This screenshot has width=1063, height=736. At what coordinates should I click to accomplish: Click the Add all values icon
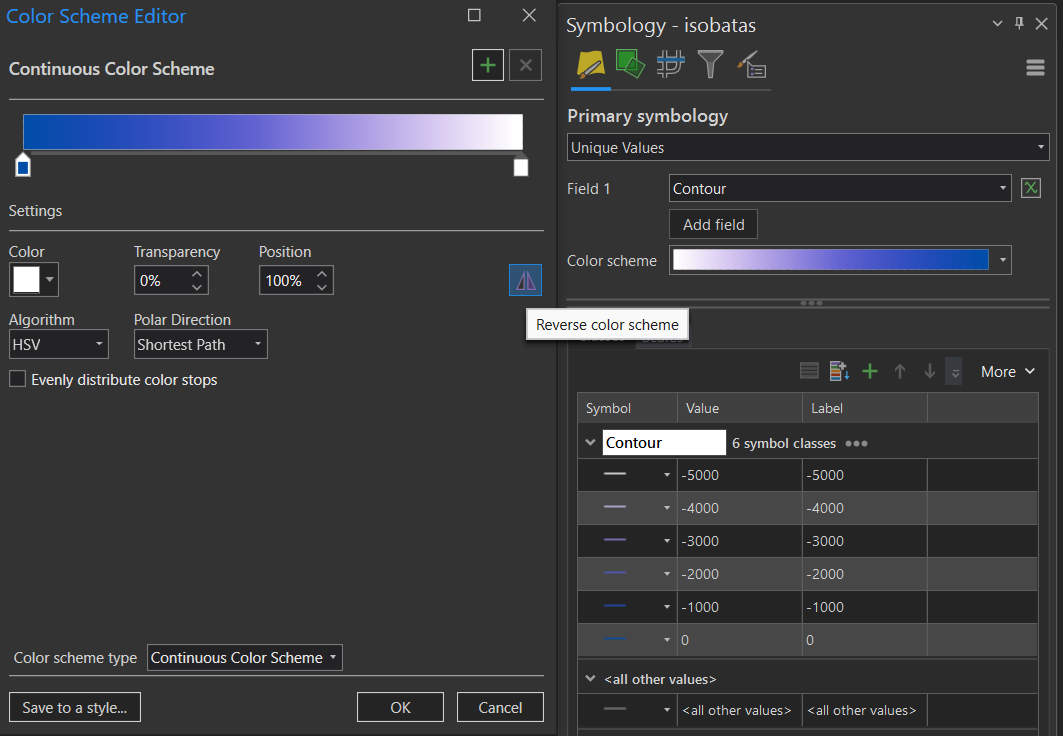839,371
